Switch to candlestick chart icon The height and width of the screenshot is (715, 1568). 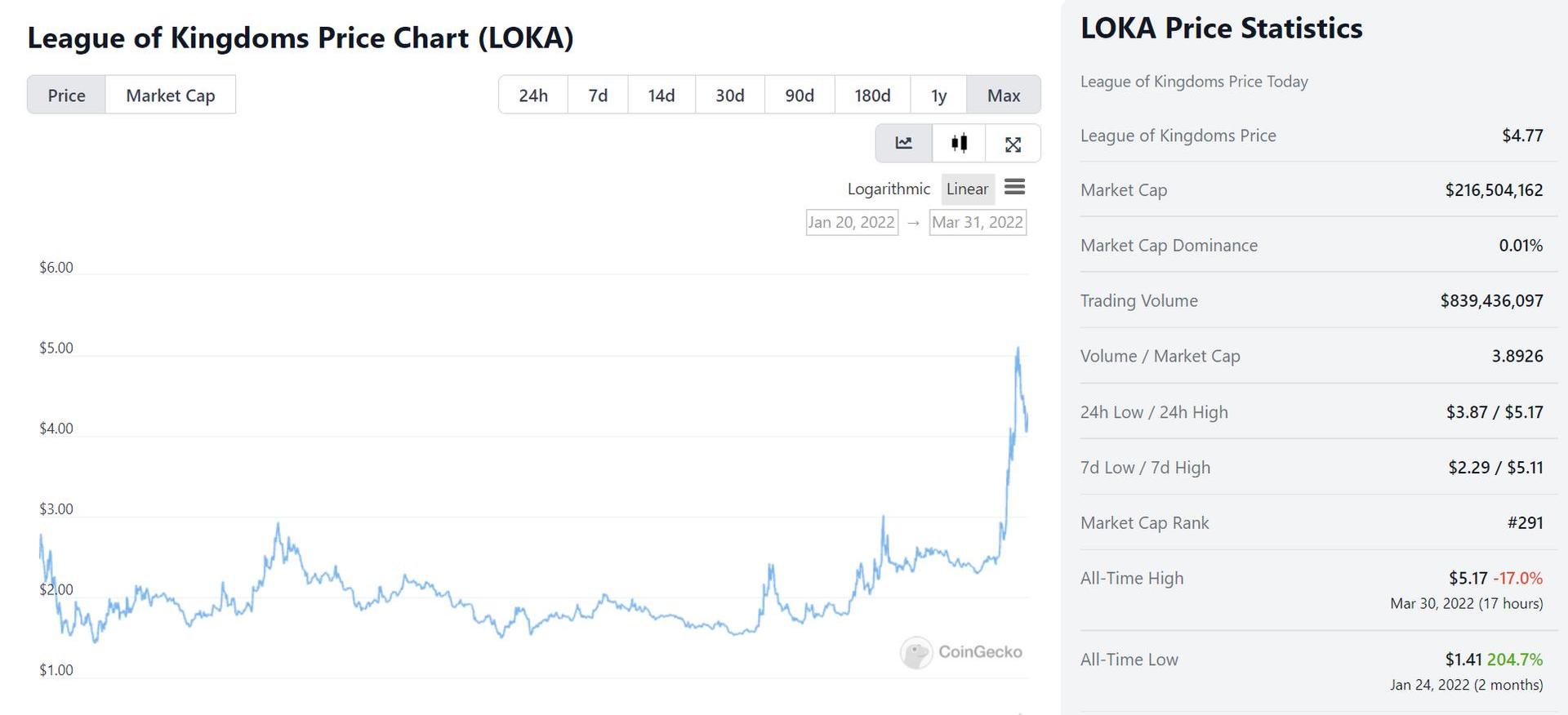click(x=959, y=144)
